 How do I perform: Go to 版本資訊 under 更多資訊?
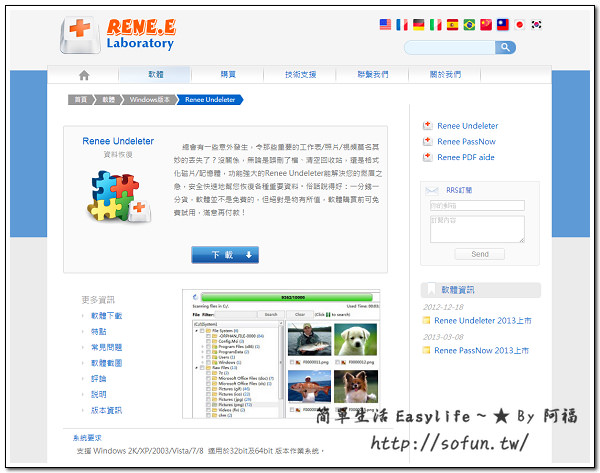[x=106, y=410]
